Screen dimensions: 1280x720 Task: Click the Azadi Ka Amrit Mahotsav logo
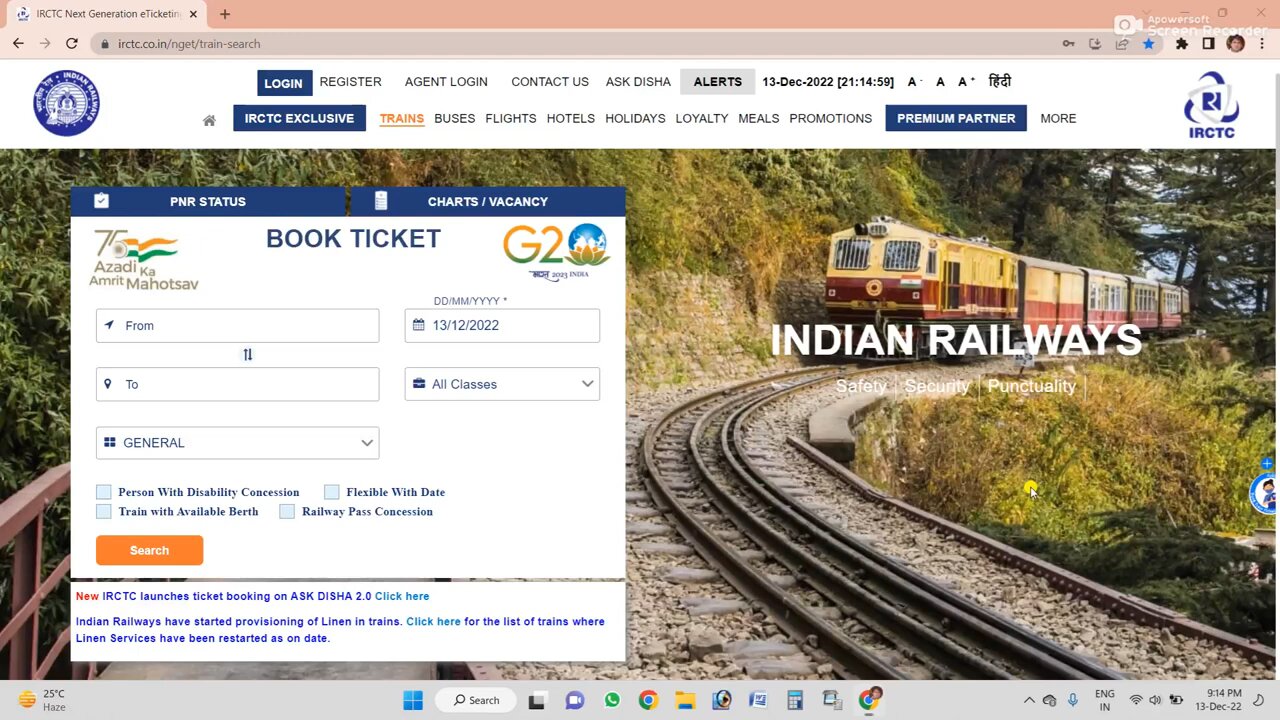point(144,260)
